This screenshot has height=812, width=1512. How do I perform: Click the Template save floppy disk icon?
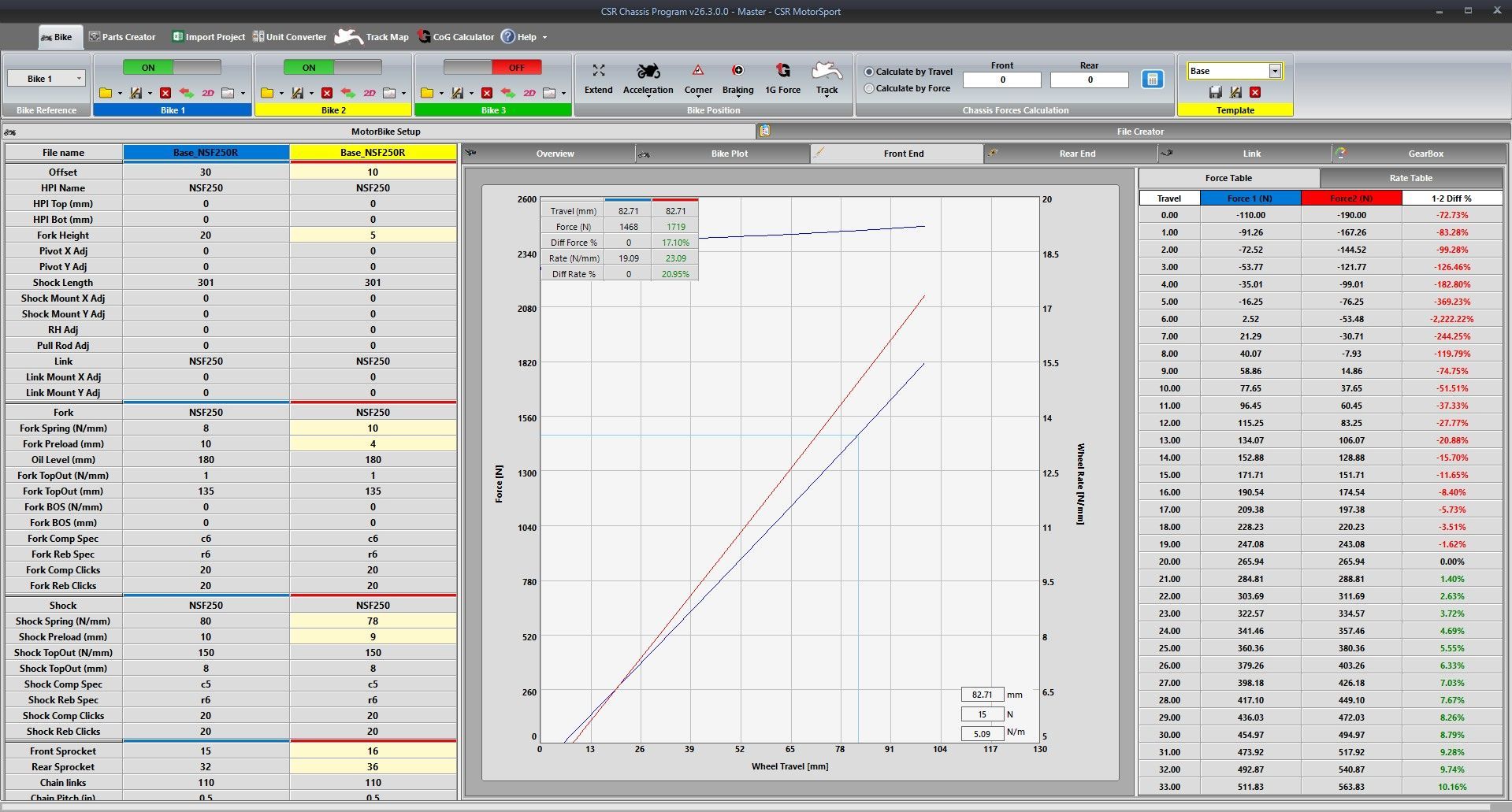click(x=1215, y=92)
